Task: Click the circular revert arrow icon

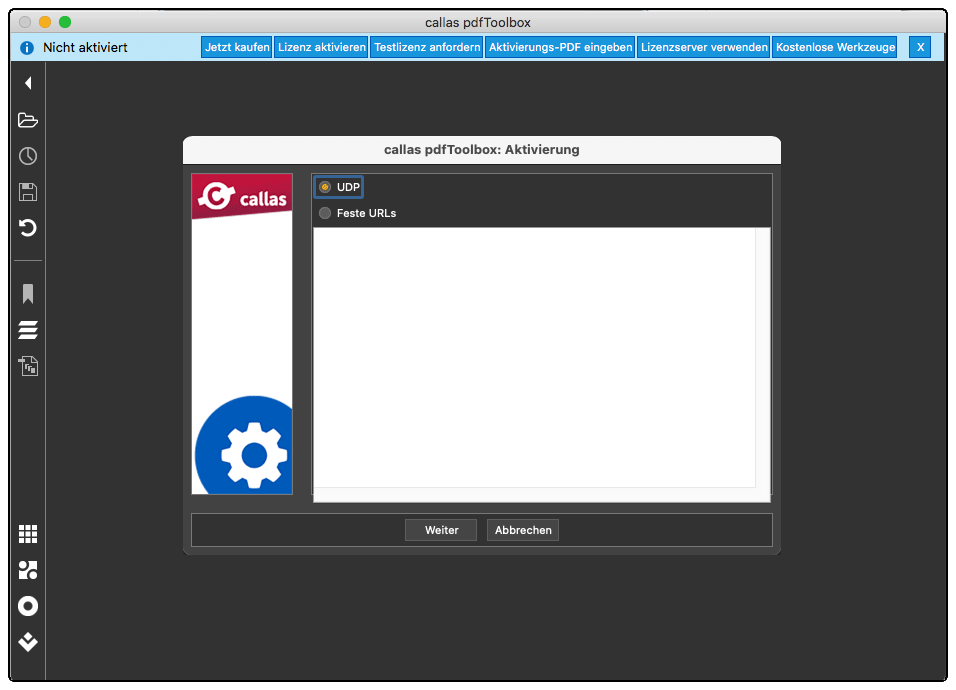Action: point(28,228)
